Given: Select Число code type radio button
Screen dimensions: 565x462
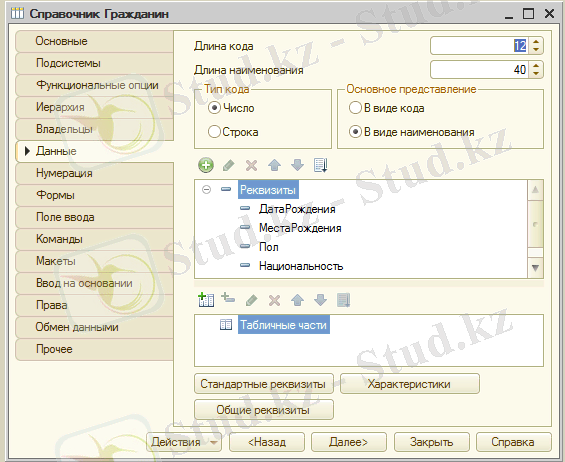Looking at the screenshot, I should point(214,108).
